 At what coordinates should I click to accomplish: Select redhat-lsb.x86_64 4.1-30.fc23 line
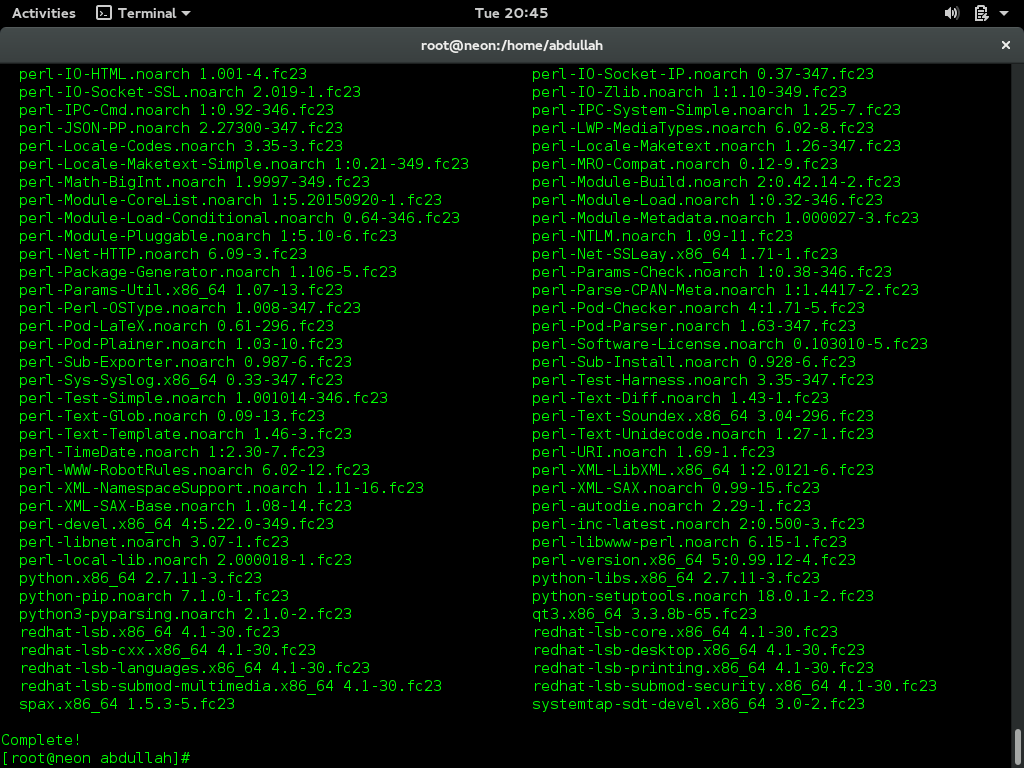150,632
